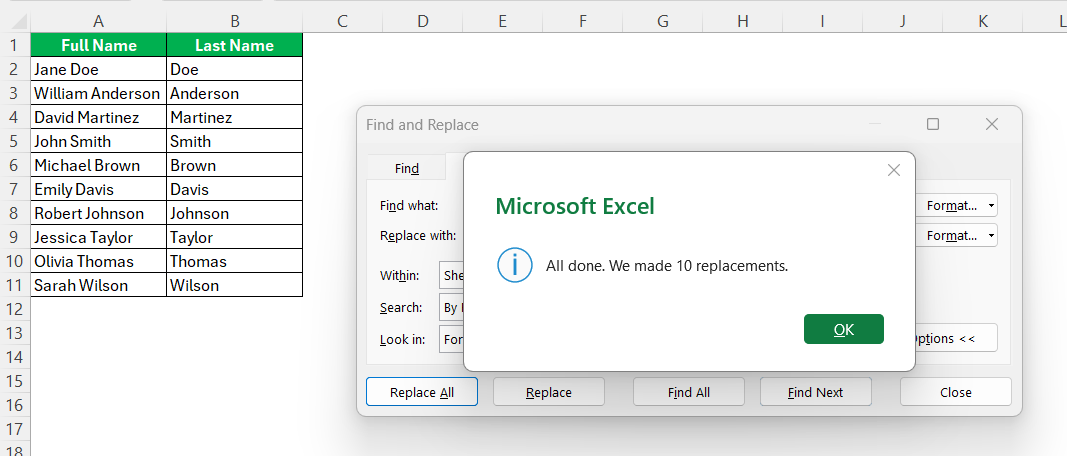Select cell containing Jane Doe
This screenshot has height=456, width=1067.
point(99,69)
